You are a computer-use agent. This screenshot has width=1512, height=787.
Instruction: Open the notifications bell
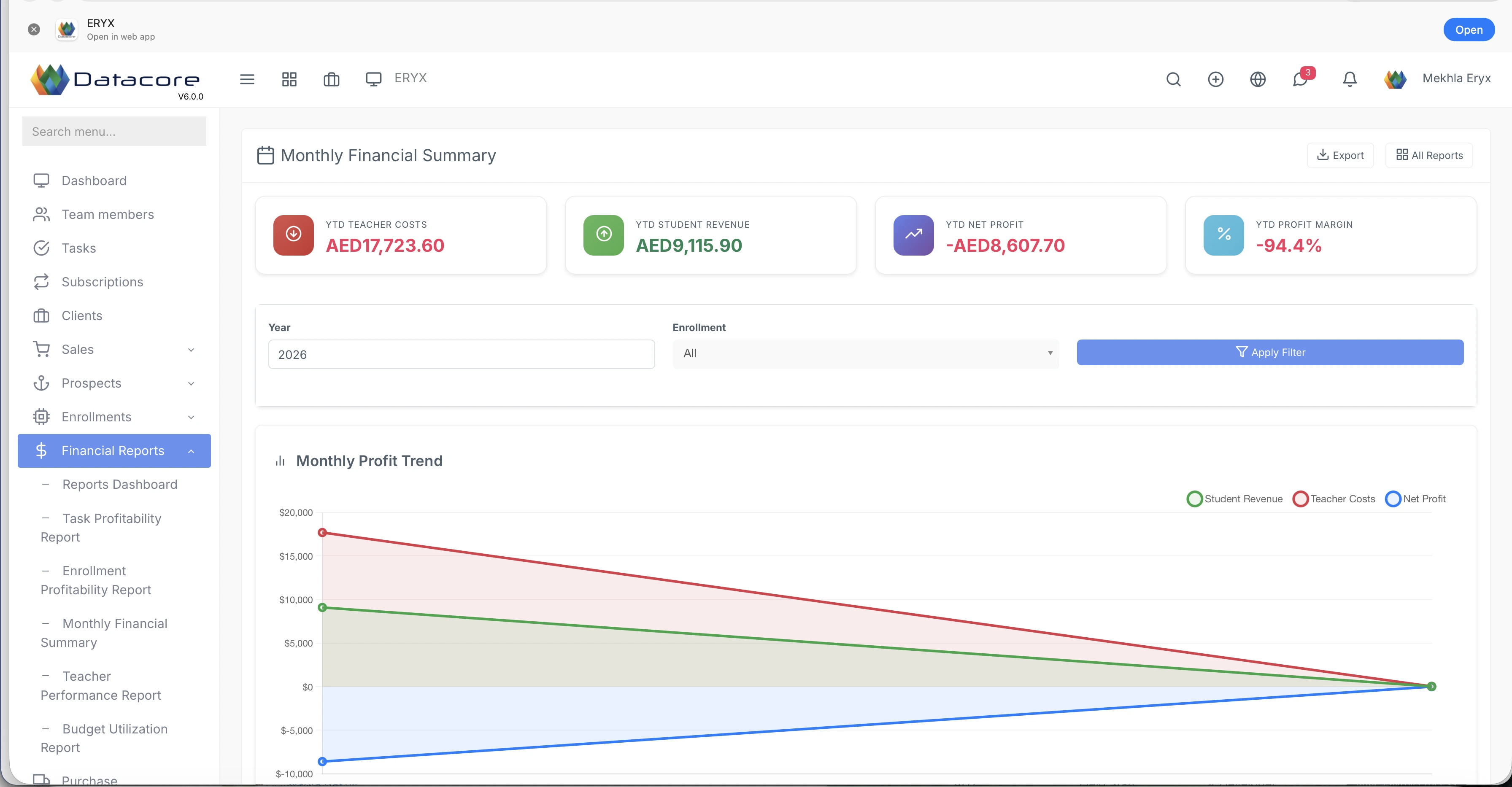(1350, 79)
